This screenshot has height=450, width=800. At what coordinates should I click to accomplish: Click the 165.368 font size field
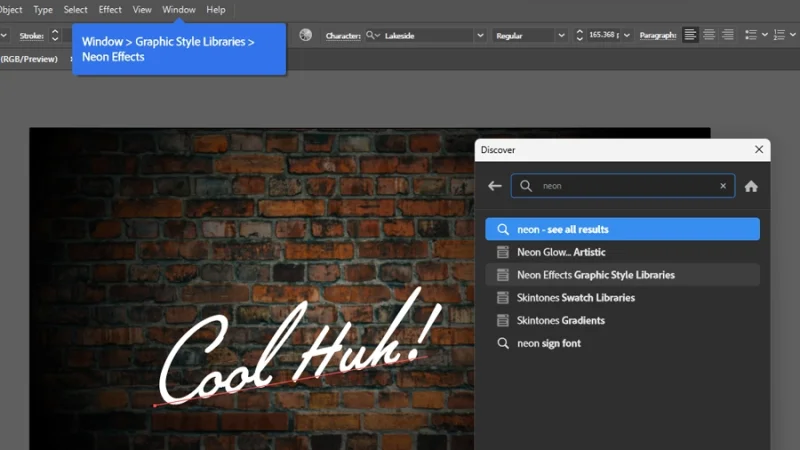coord(604,35)
